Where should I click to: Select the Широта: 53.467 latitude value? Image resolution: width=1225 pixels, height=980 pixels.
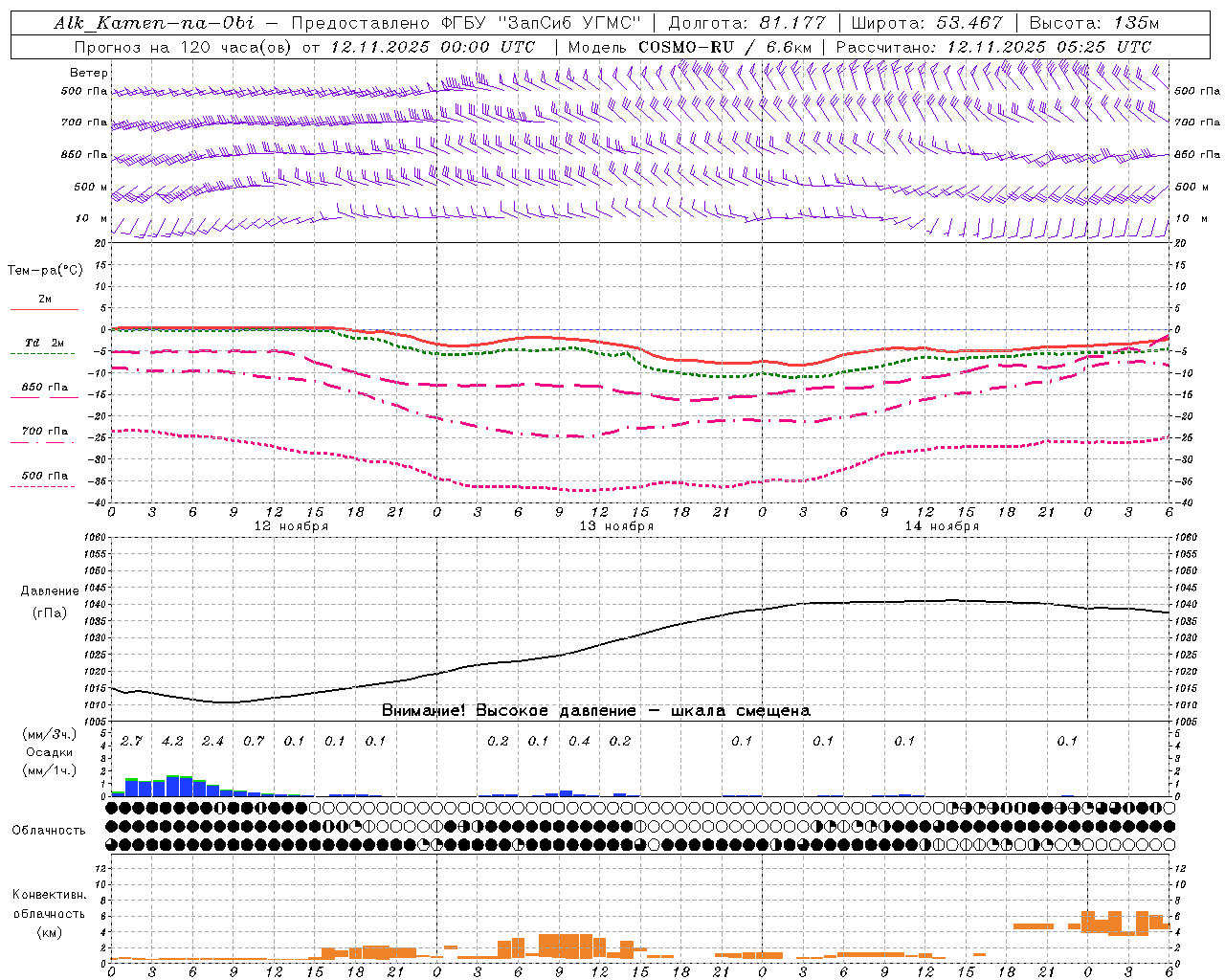926,23
